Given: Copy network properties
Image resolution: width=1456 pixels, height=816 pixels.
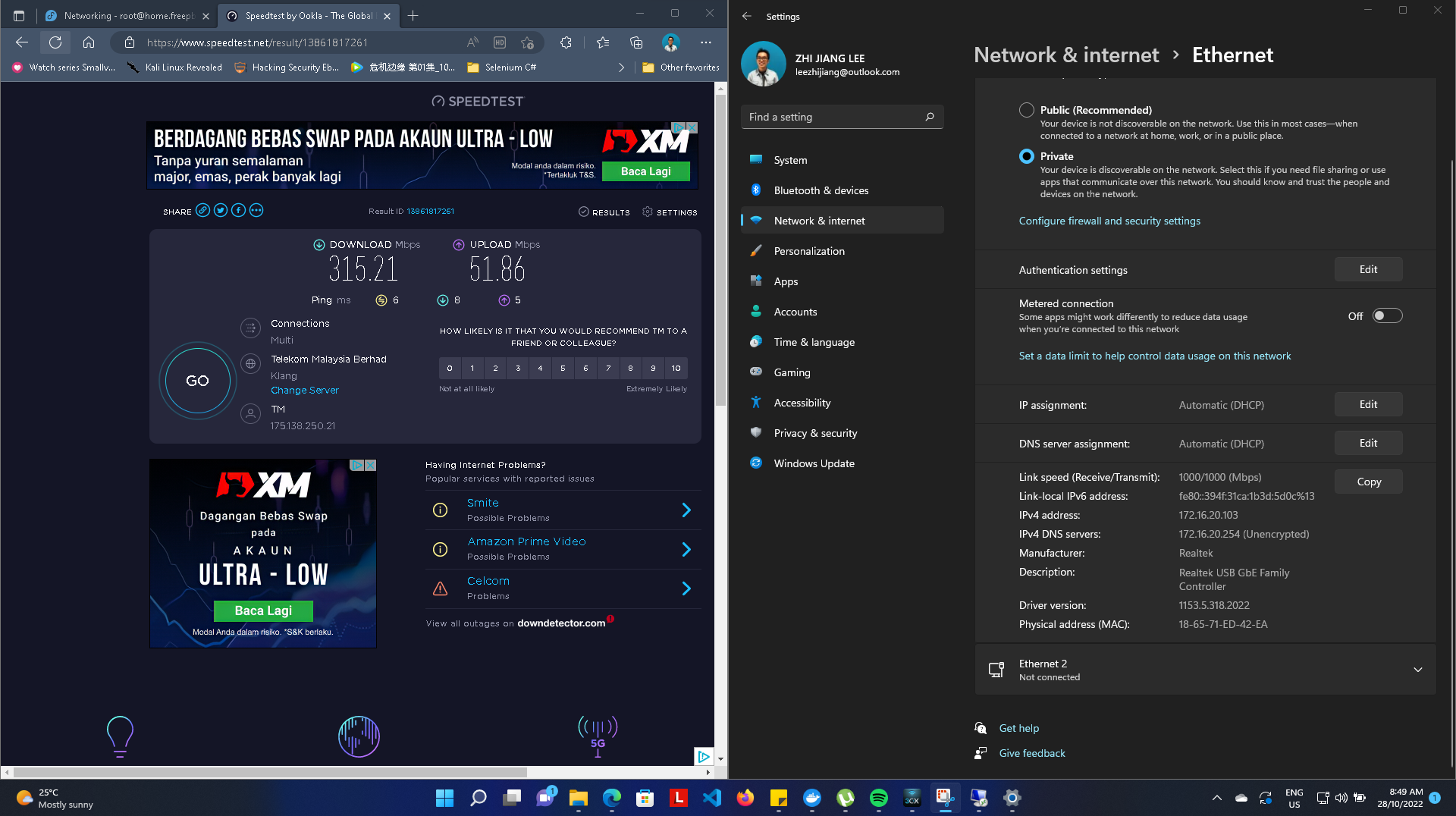Looking at the screenshot, I should pyautogui.click(x=1368, y=482).
